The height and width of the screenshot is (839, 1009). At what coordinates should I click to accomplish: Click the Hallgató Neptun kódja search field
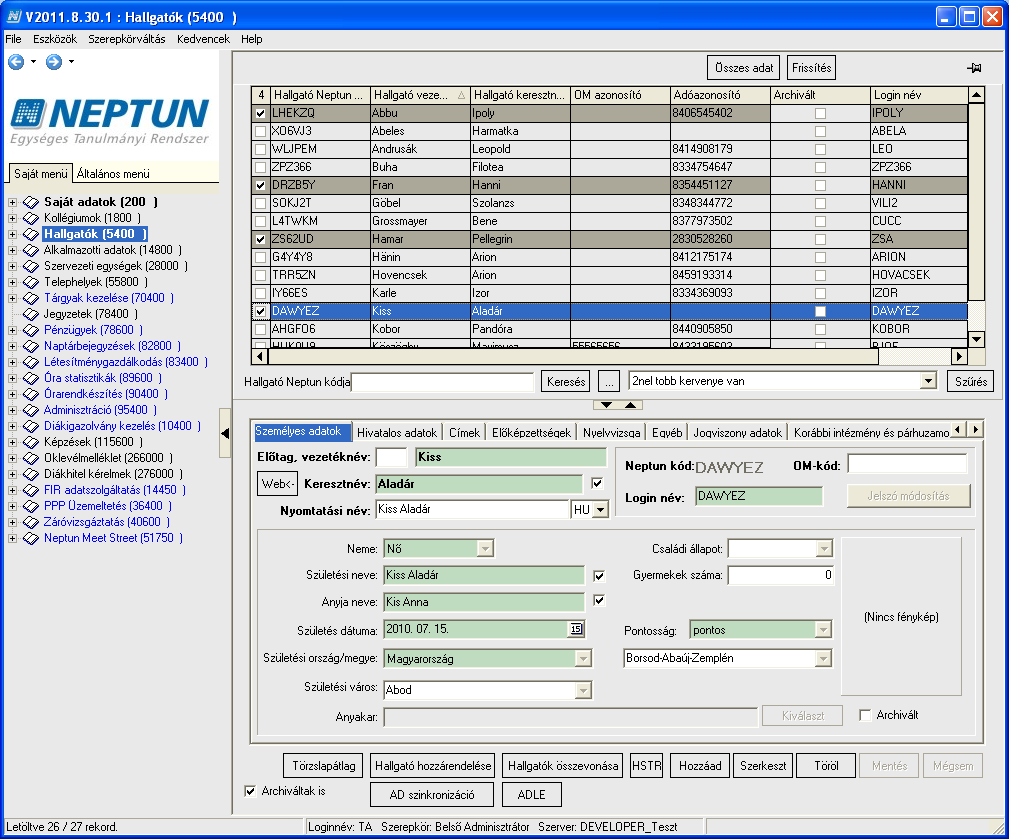point(443,382)
